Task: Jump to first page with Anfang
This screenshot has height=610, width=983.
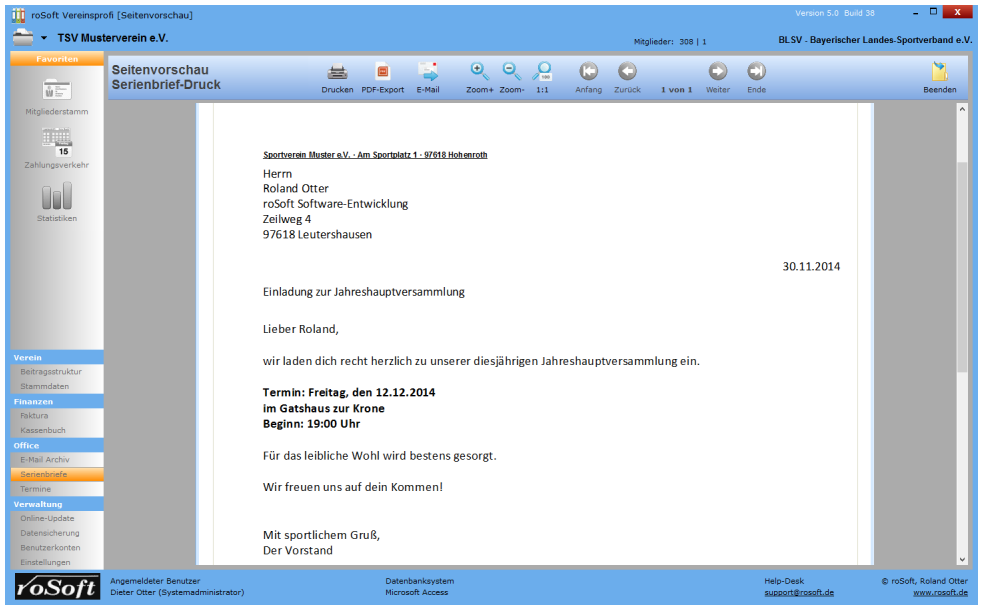Action: pos(588,72)
